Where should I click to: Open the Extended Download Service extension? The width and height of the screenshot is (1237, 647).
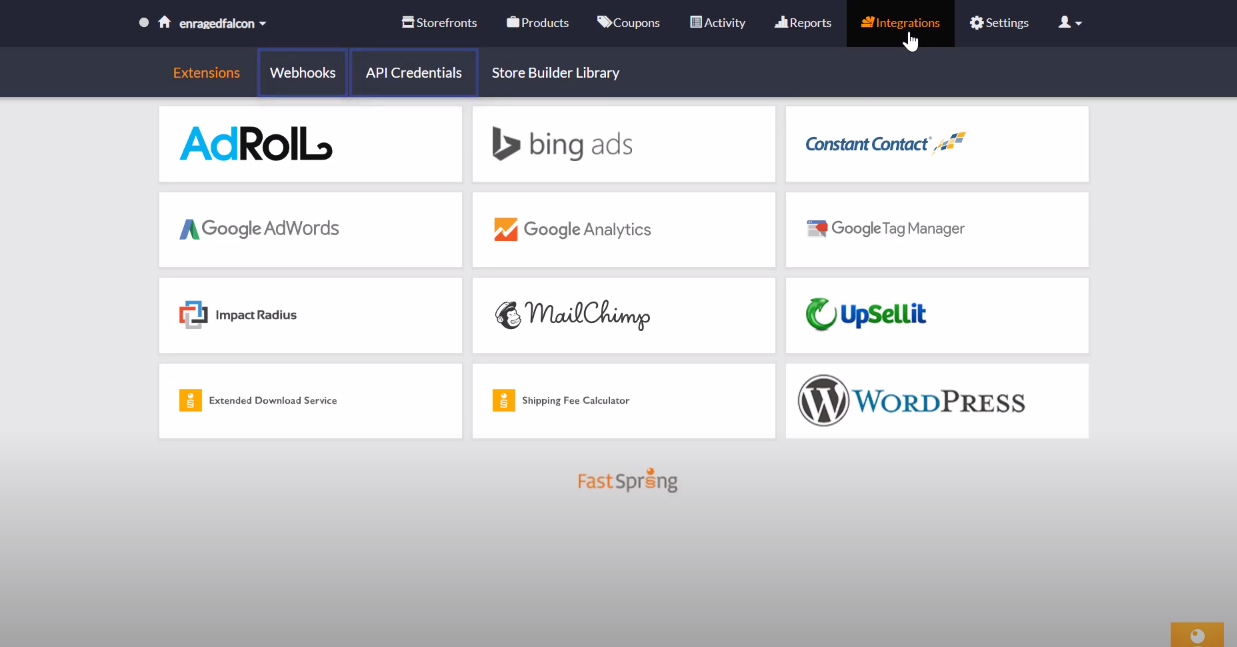click(x=311, y=401)
